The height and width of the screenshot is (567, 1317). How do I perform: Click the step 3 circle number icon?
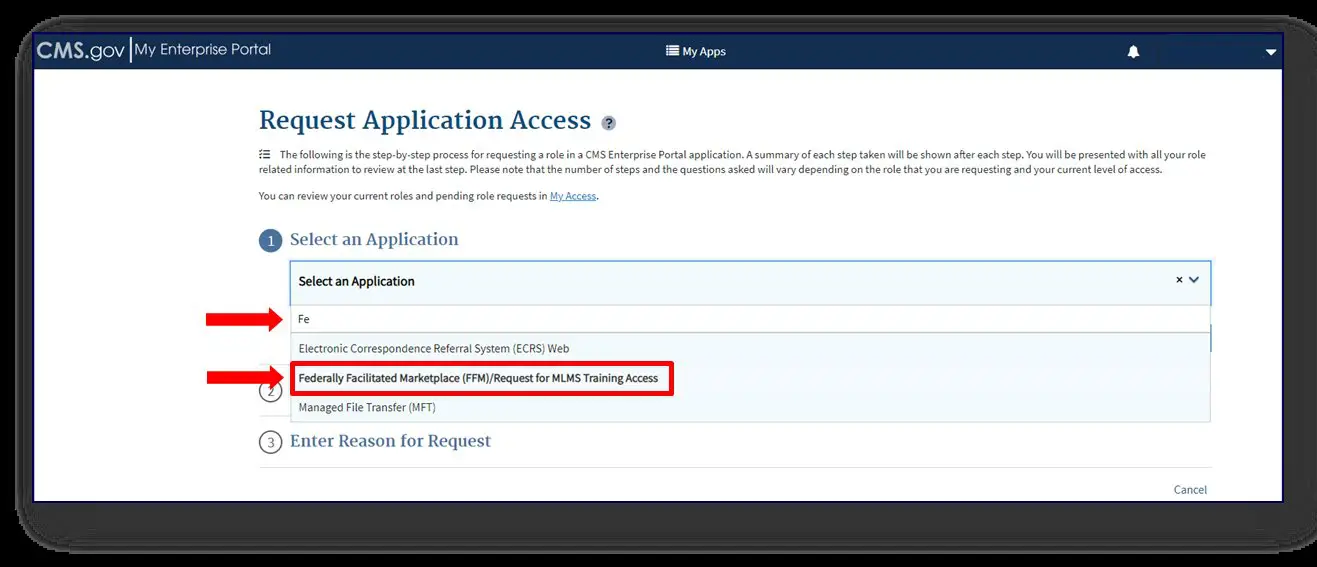[270, 442]
